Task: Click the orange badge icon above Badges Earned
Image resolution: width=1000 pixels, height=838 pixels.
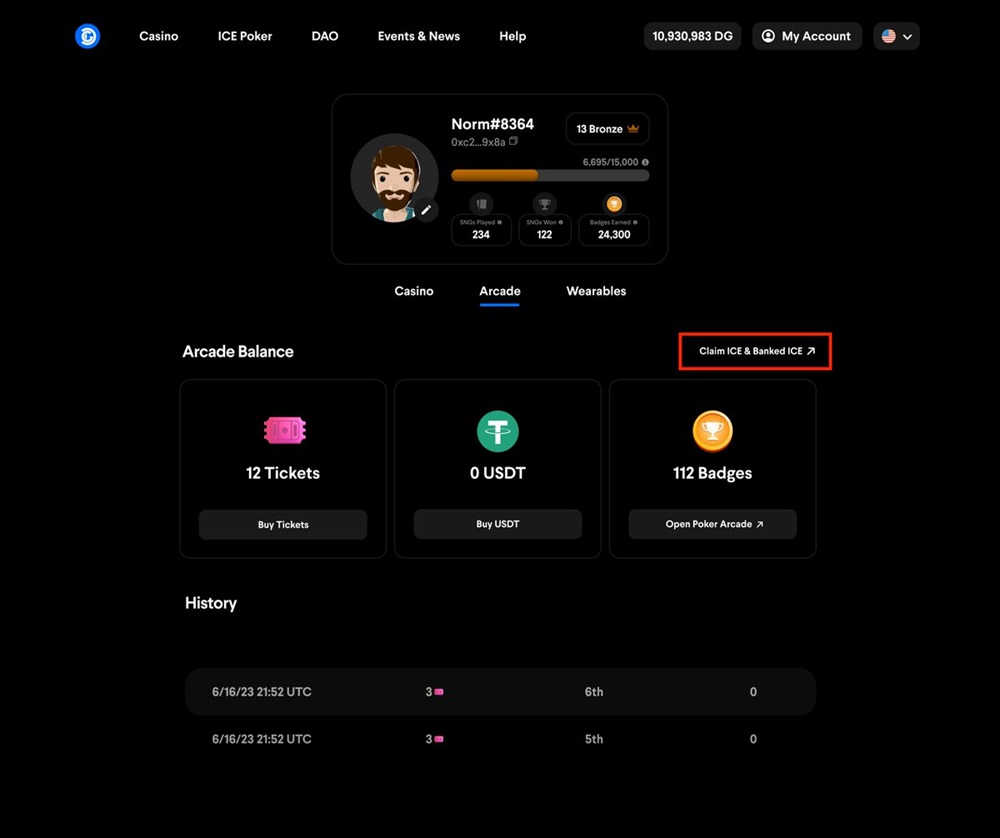Action: 614,203
